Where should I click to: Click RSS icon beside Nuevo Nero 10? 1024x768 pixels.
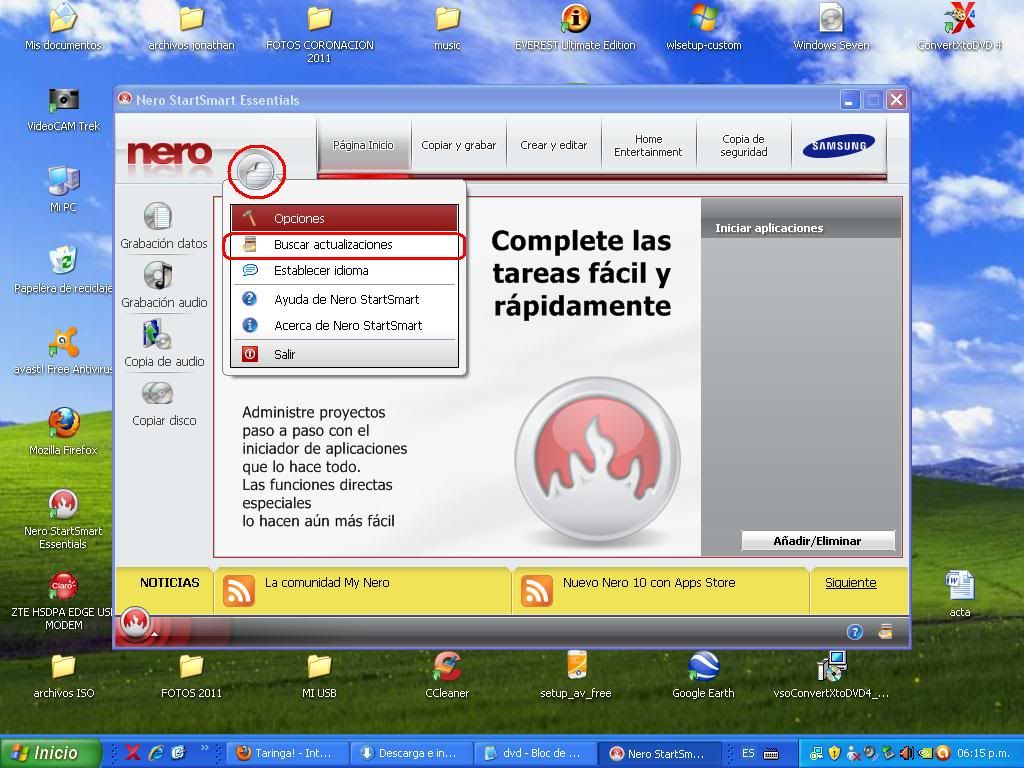coord(537,590)
